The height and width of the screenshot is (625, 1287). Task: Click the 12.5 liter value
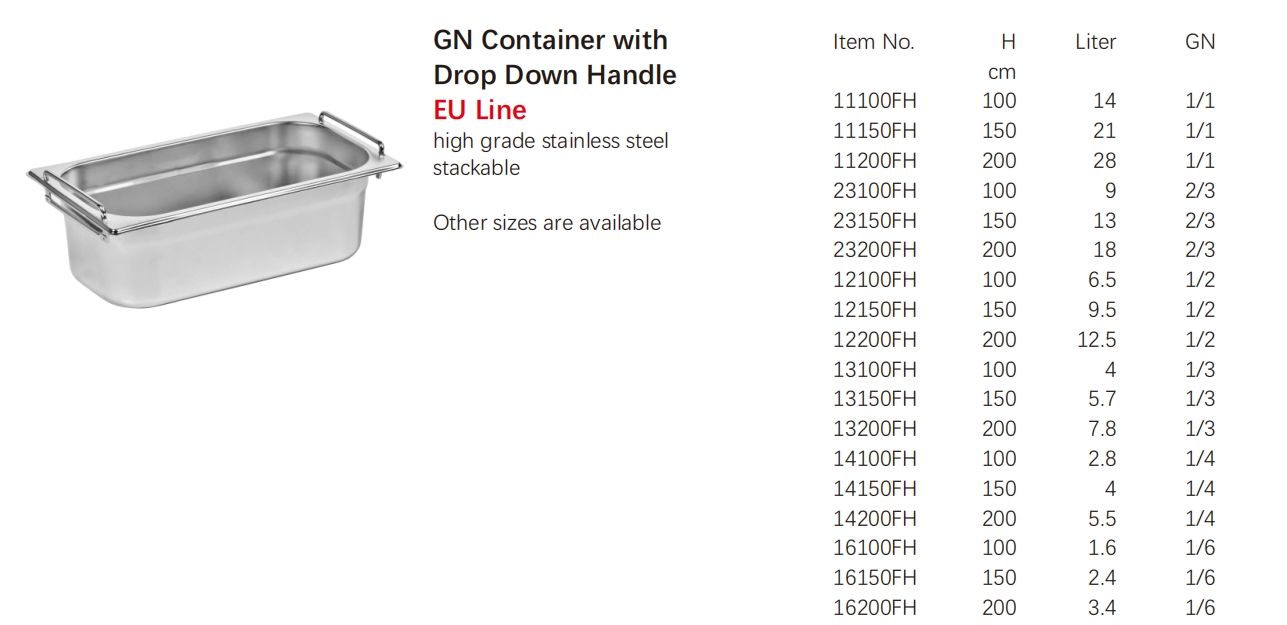tap(1097, 339)
